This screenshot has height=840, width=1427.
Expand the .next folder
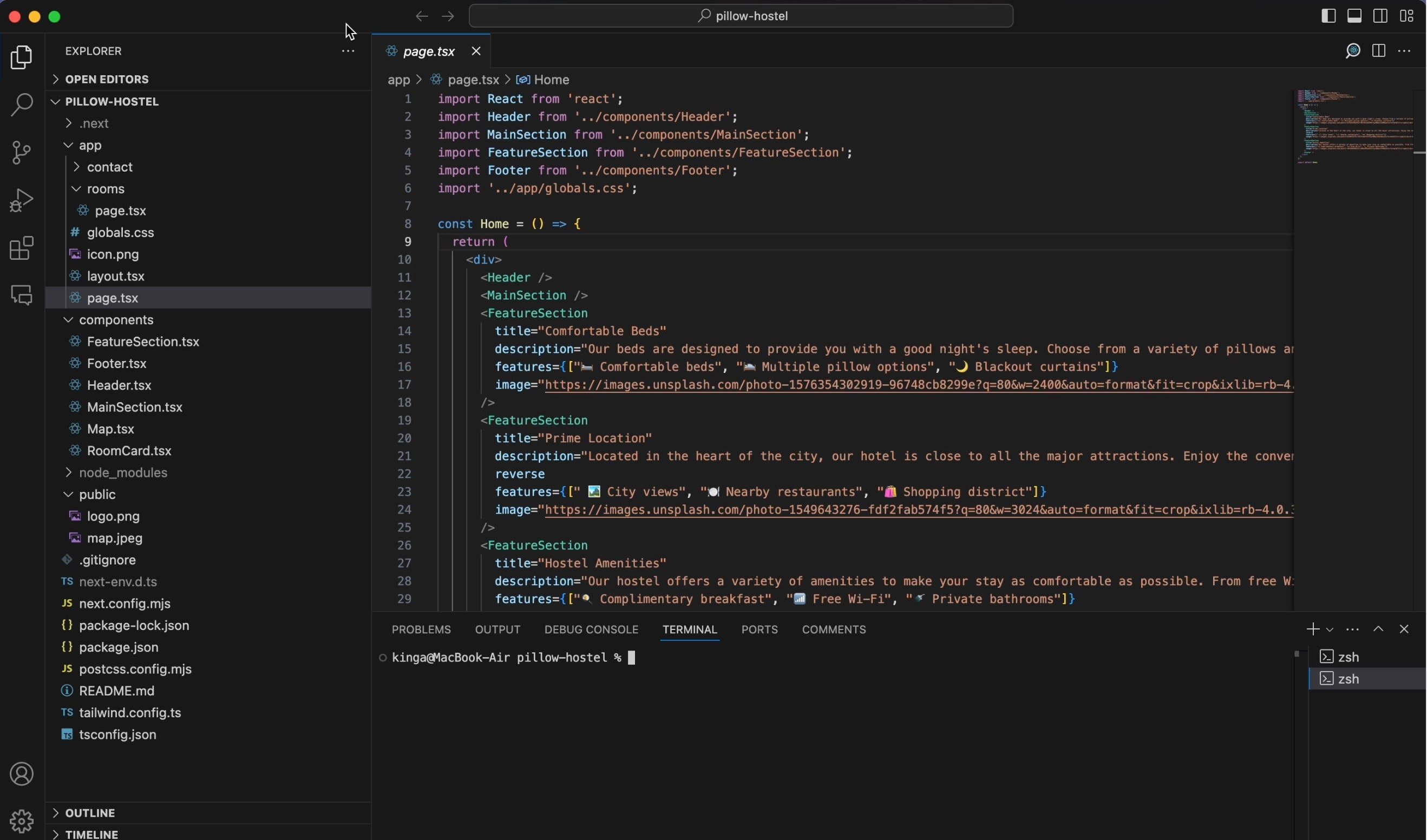(208, 123)
